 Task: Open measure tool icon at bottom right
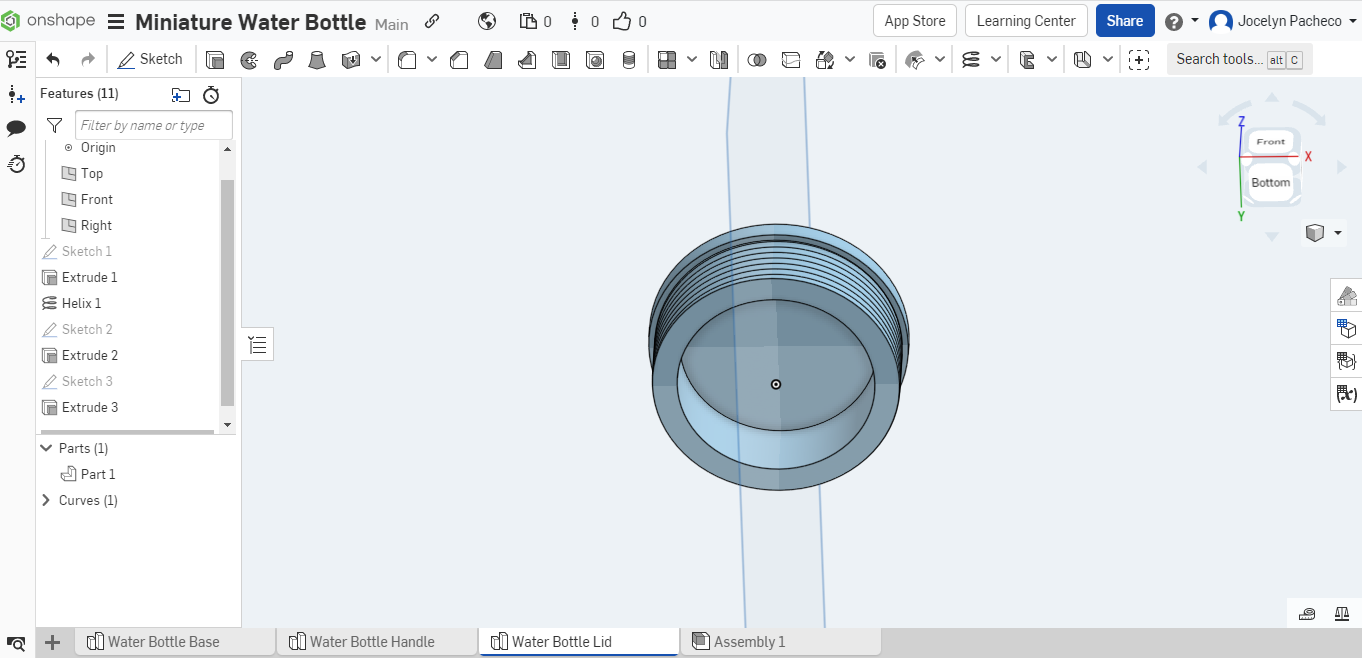[1307, 613]
